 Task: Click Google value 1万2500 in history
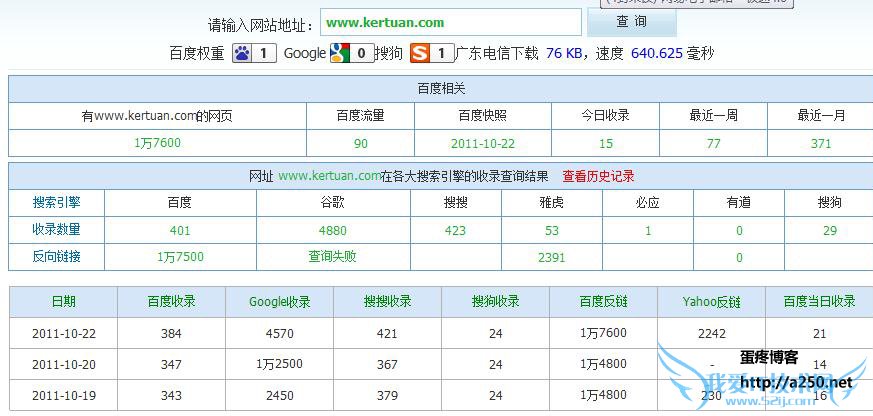pos(279,364)
